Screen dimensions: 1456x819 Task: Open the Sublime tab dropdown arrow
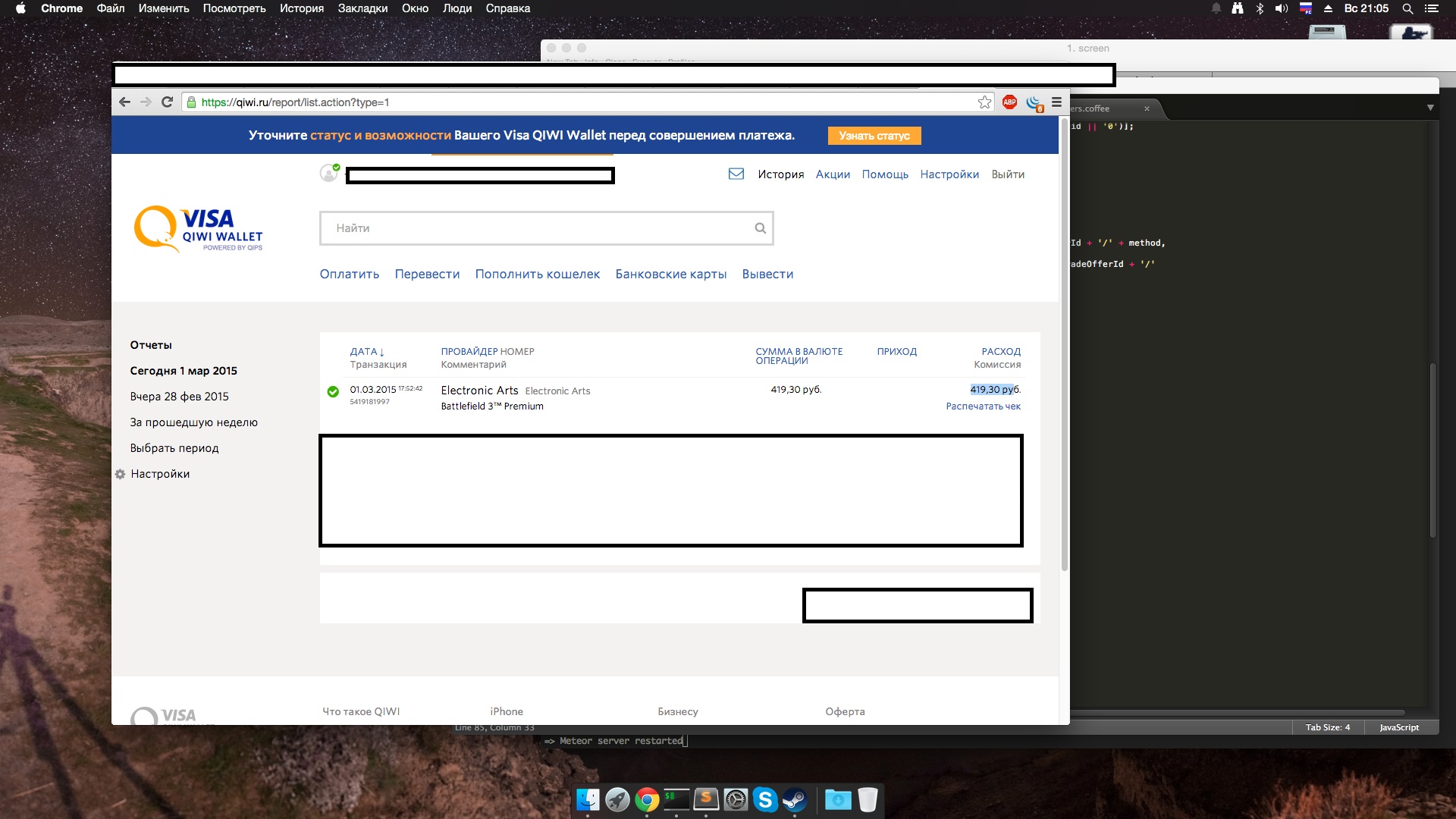coord(1430,108)
